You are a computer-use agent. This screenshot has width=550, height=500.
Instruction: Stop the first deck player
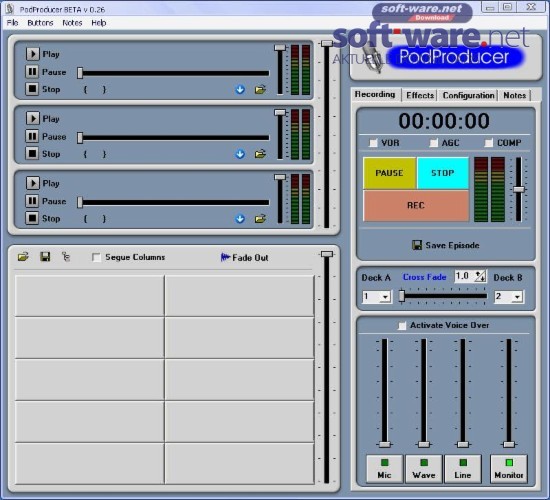pos(32,89)
